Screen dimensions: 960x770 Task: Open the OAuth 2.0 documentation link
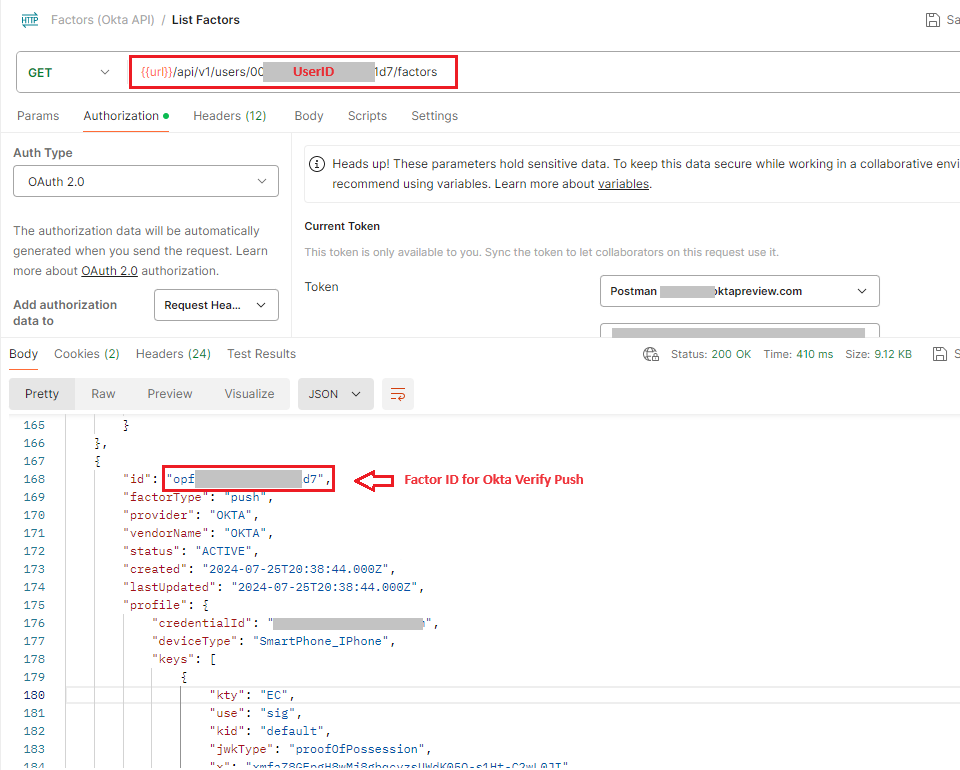pos(110,271)
